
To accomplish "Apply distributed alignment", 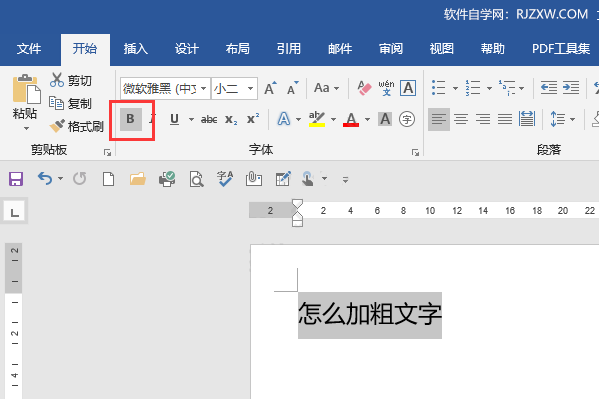I will pos(527,119).
